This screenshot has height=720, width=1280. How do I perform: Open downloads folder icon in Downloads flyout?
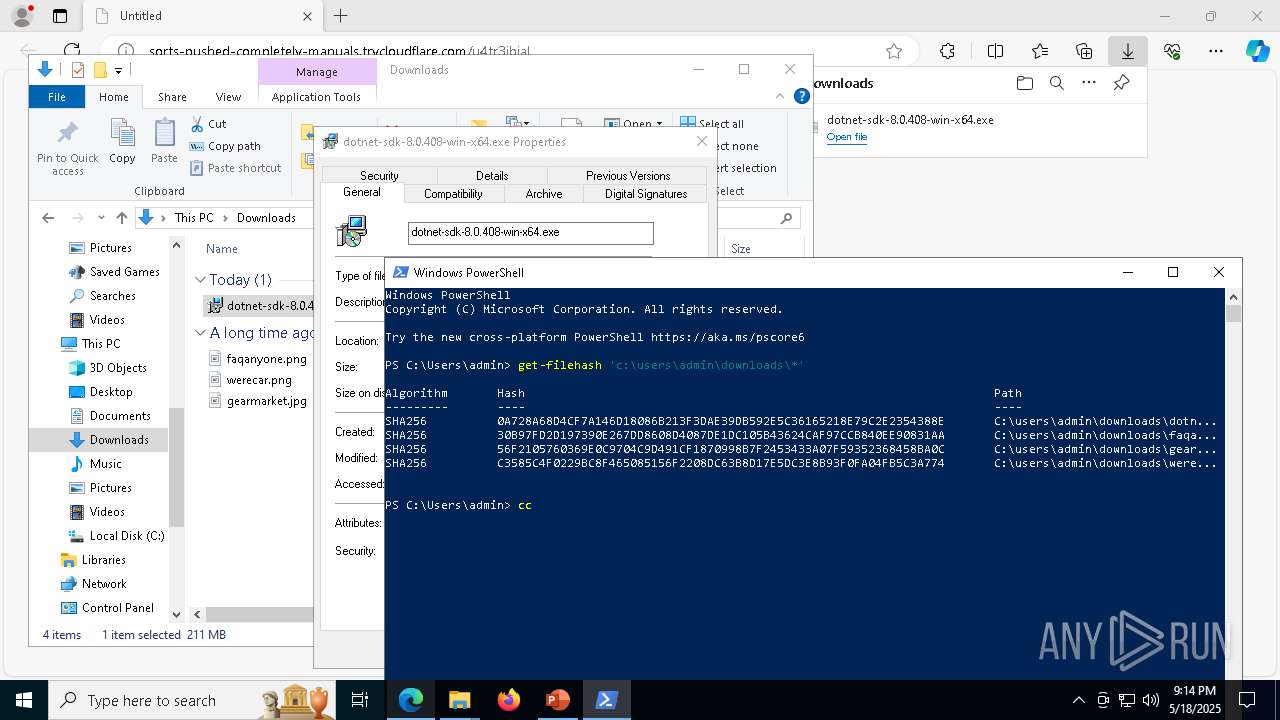coord(1024,83)
